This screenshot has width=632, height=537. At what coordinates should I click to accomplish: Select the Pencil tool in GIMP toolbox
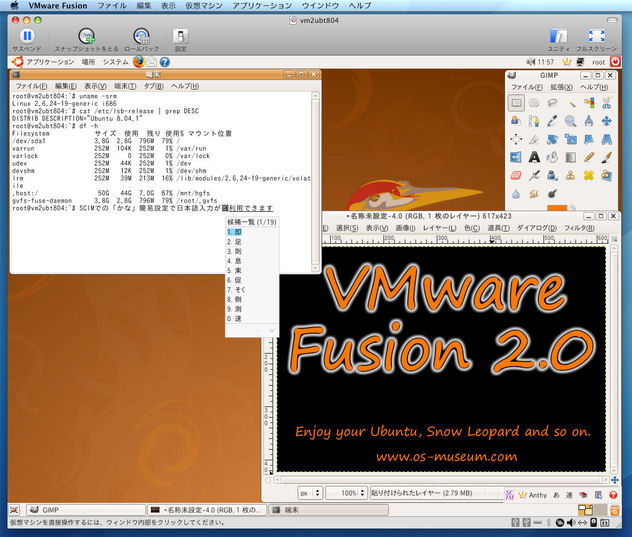coord(589,157)
